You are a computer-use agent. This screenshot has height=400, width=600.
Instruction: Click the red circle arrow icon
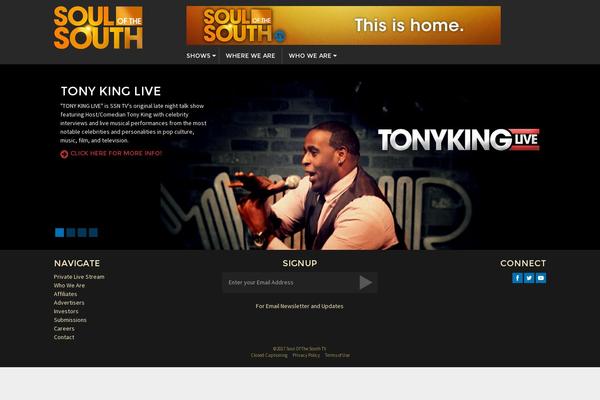64,154
